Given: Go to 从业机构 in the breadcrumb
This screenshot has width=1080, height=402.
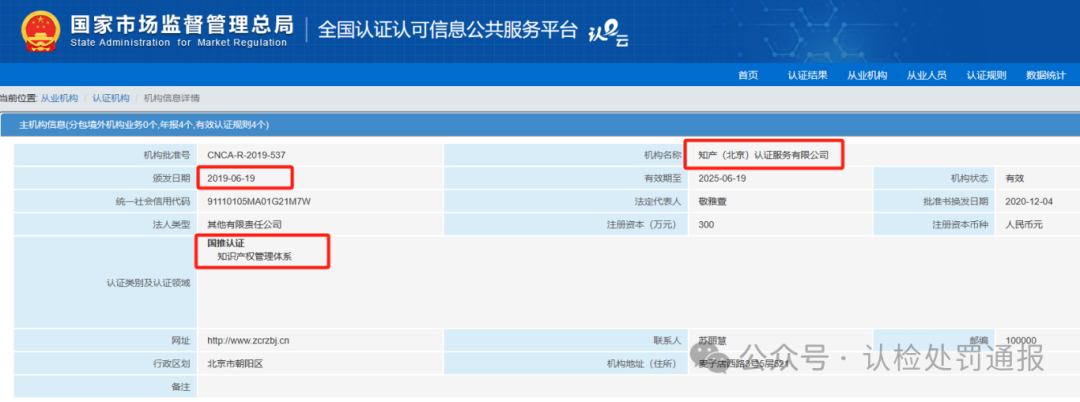Looking at the screenshot, I should [x=59, y=98].
